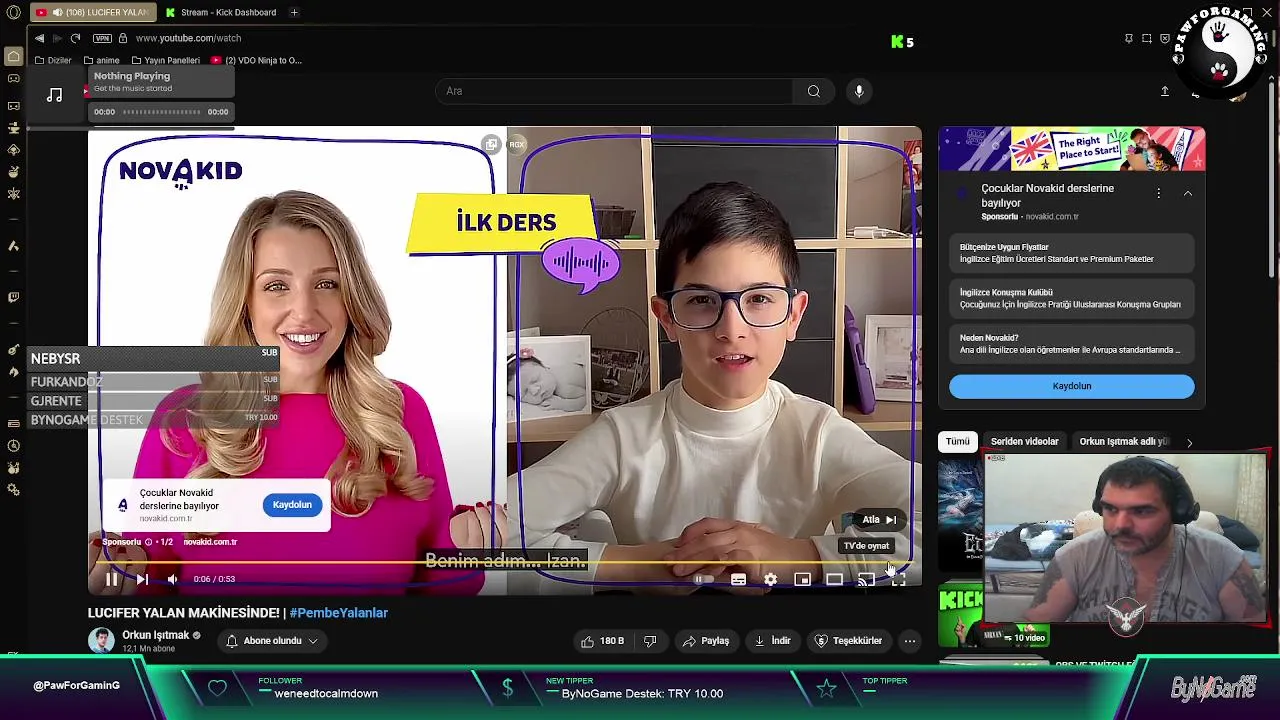
Task: Open player settings gear
Action: (770, 579)
